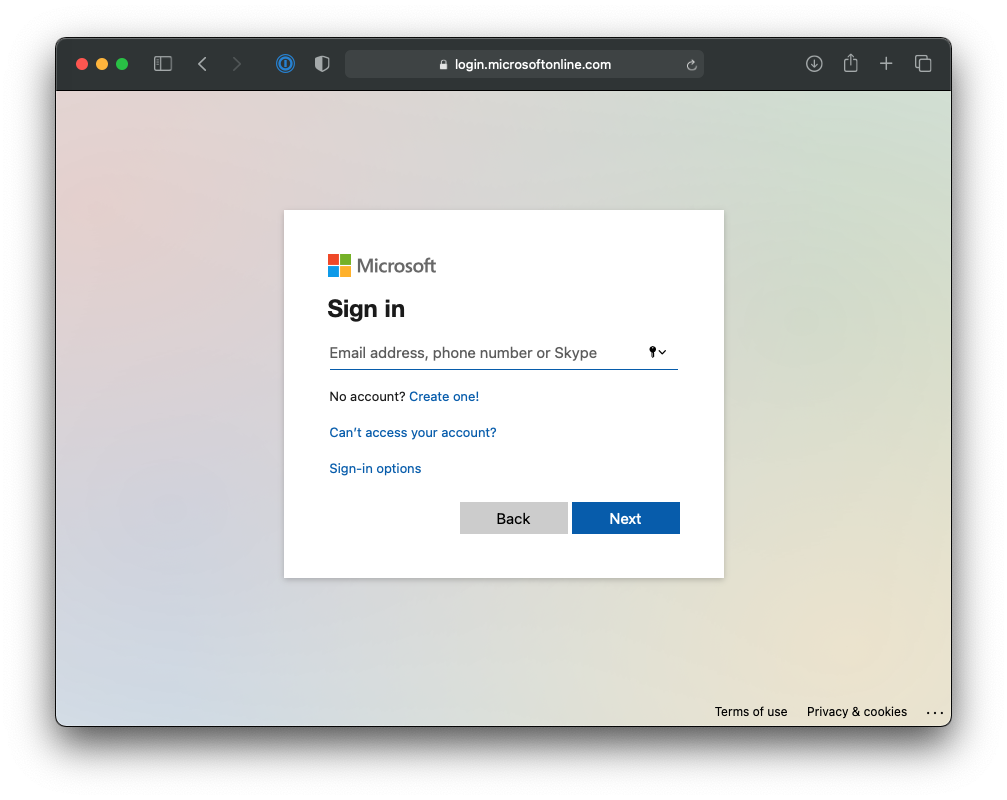Show Safari downloads
The height and width of the screenshot is (800, 1007).
814,64
